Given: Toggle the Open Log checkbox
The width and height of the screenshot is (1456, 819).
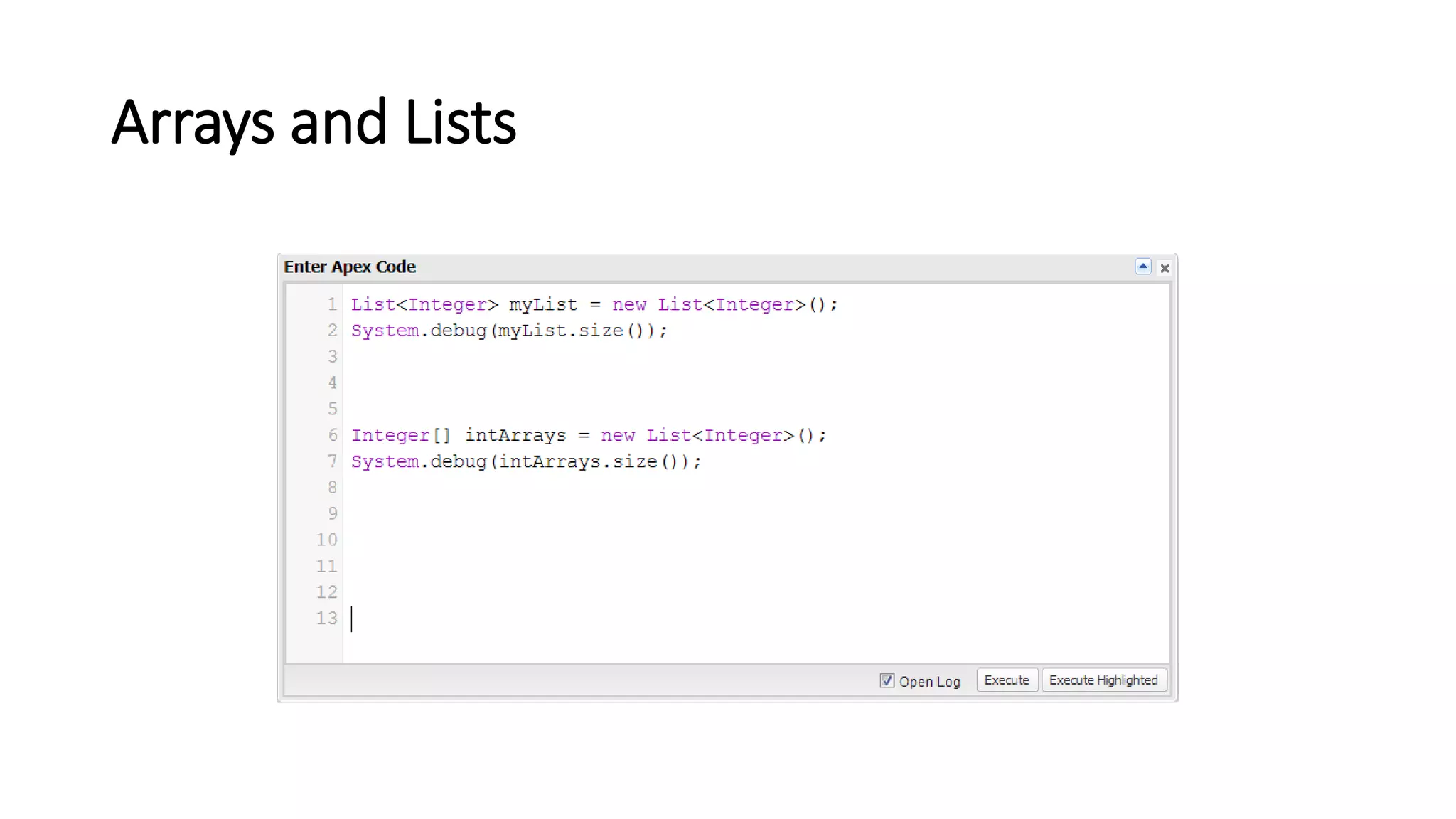Looking at the screenshot, I should (887, 680).
